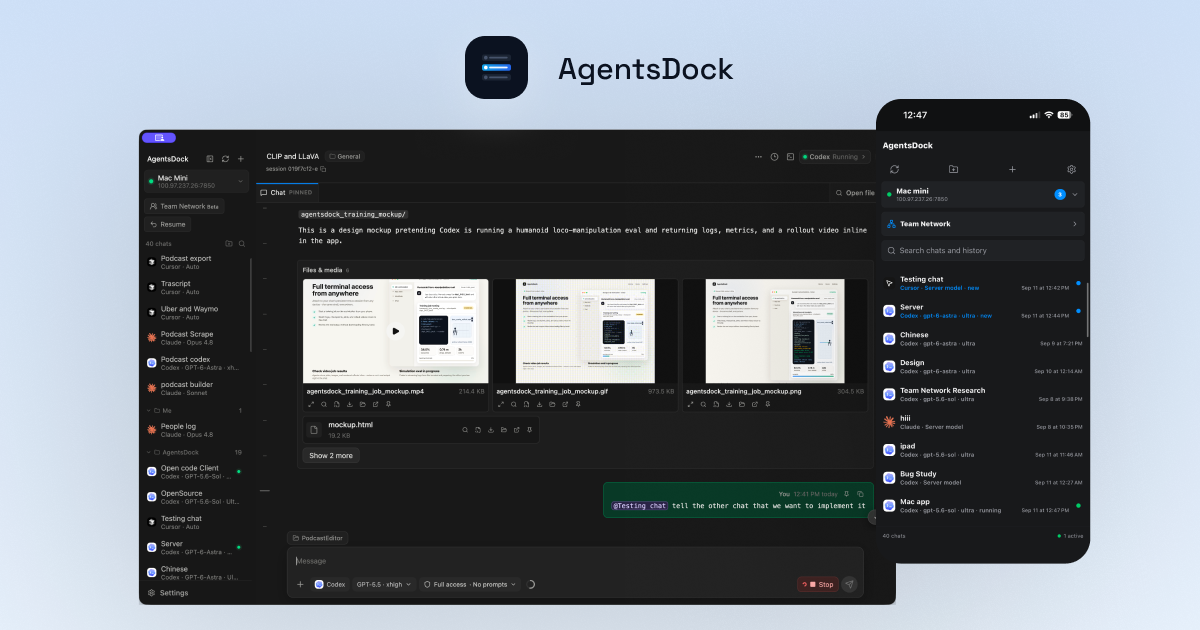Open the Design chat on phone
Screen dimensions: 1200x630
[x=983, y=367]
